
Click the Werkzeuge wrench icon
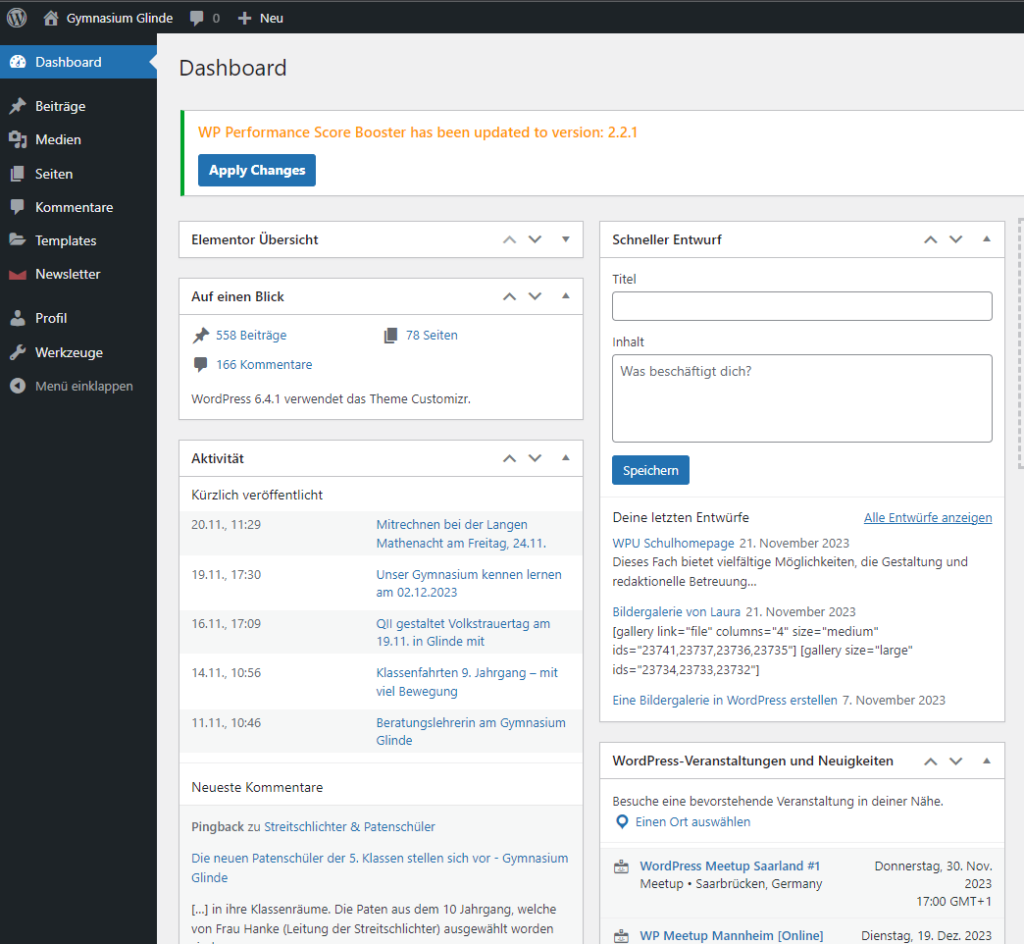17,353
